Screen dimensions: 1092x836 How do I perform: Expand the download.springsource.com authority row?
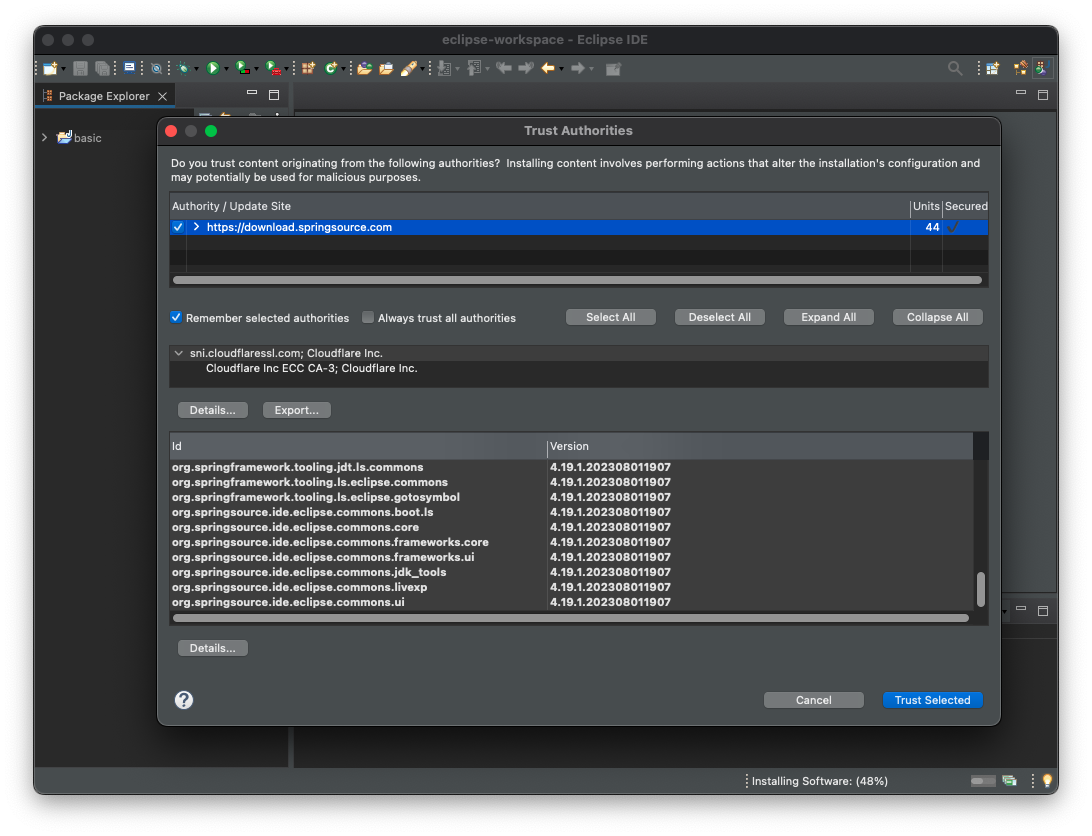pos(196,227)
